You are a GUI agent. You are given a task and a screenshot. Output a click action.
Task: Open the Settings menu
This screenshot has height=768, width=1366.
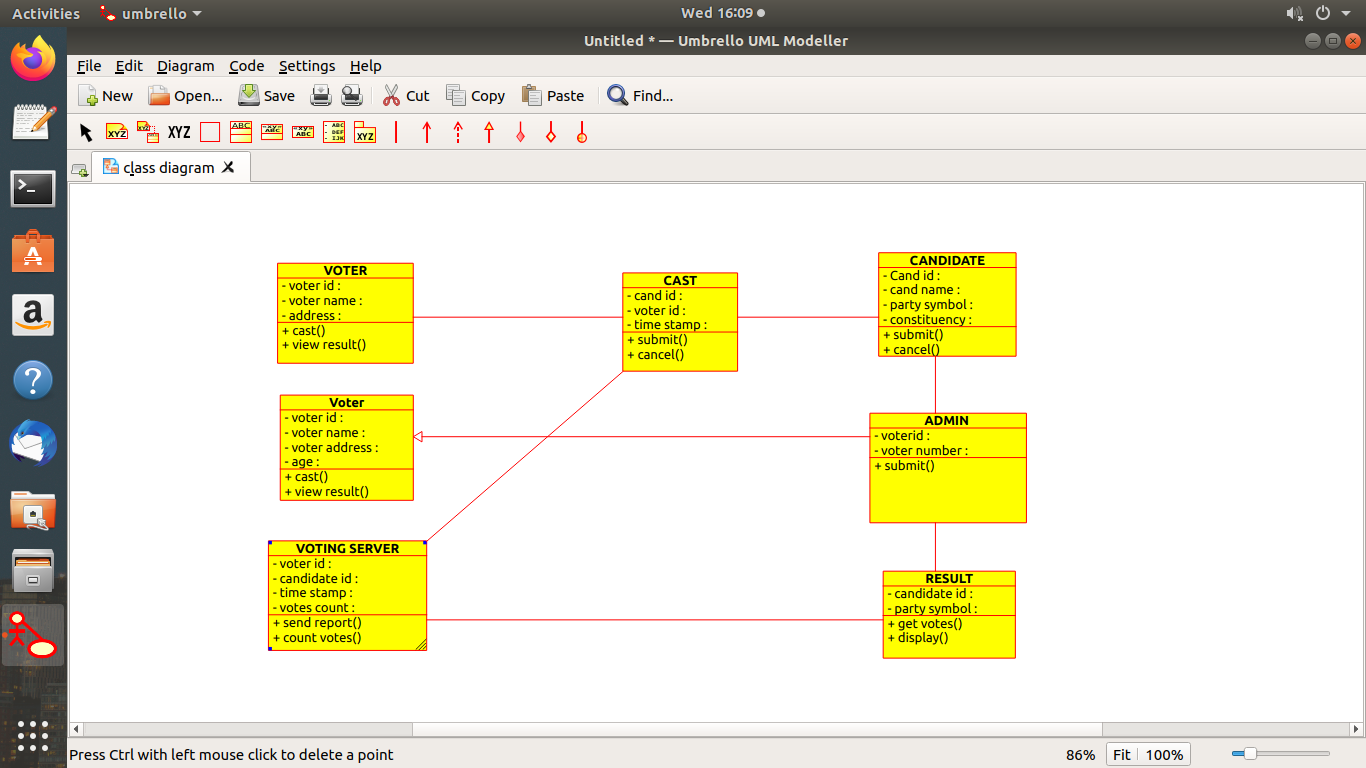[x=306, y=66]
